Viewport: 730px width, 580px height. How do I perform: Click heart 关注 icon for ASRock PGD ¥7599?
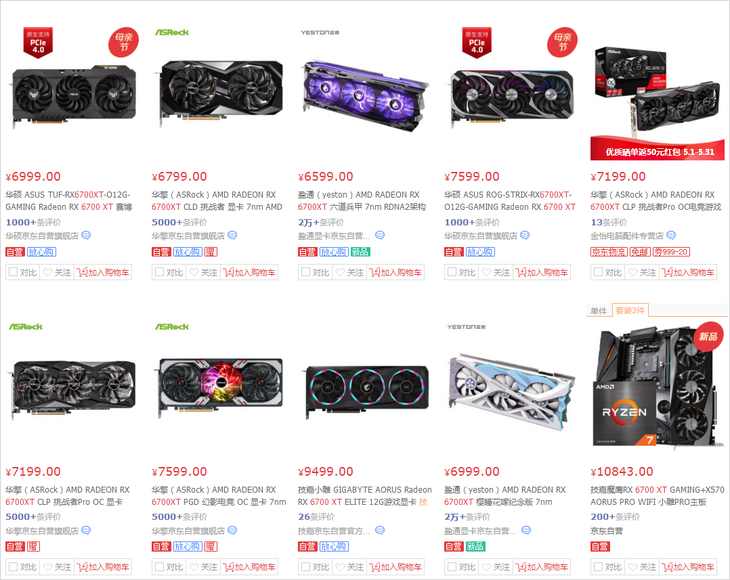(x=194, y=567)
